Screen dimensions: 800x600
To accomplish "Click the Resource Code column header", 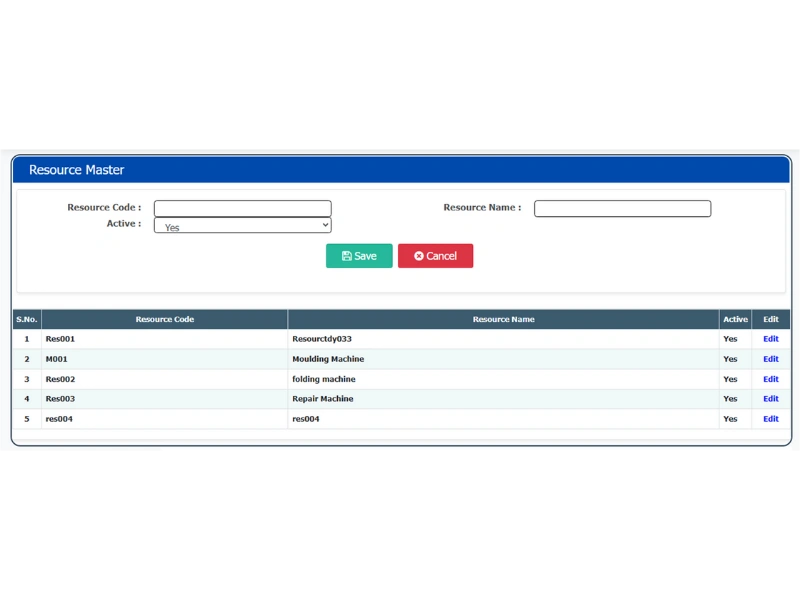I will click(x=165, y=318).
